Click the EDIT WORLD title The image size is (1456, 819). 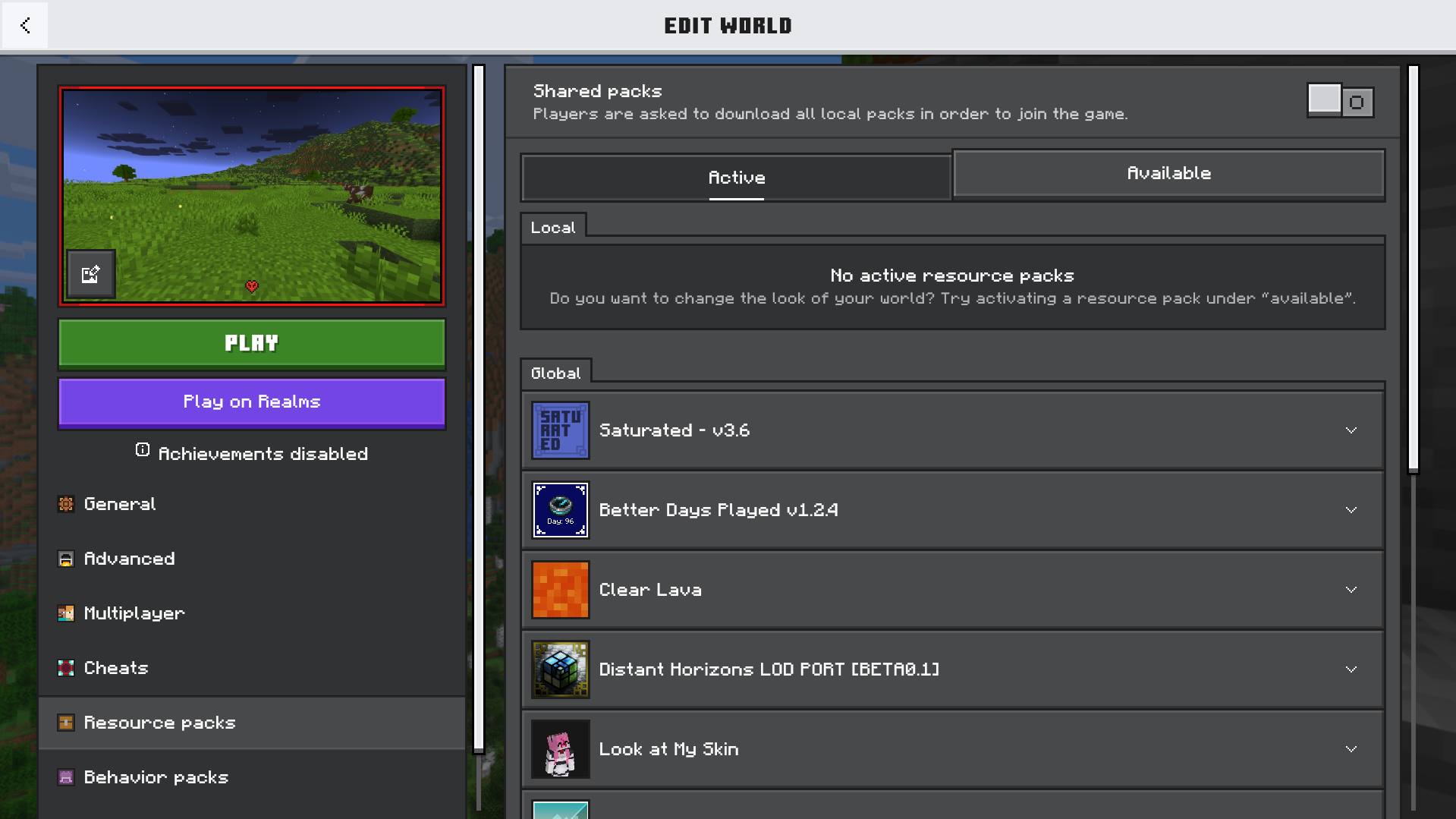pyautogui.click(x=728, y=26)
